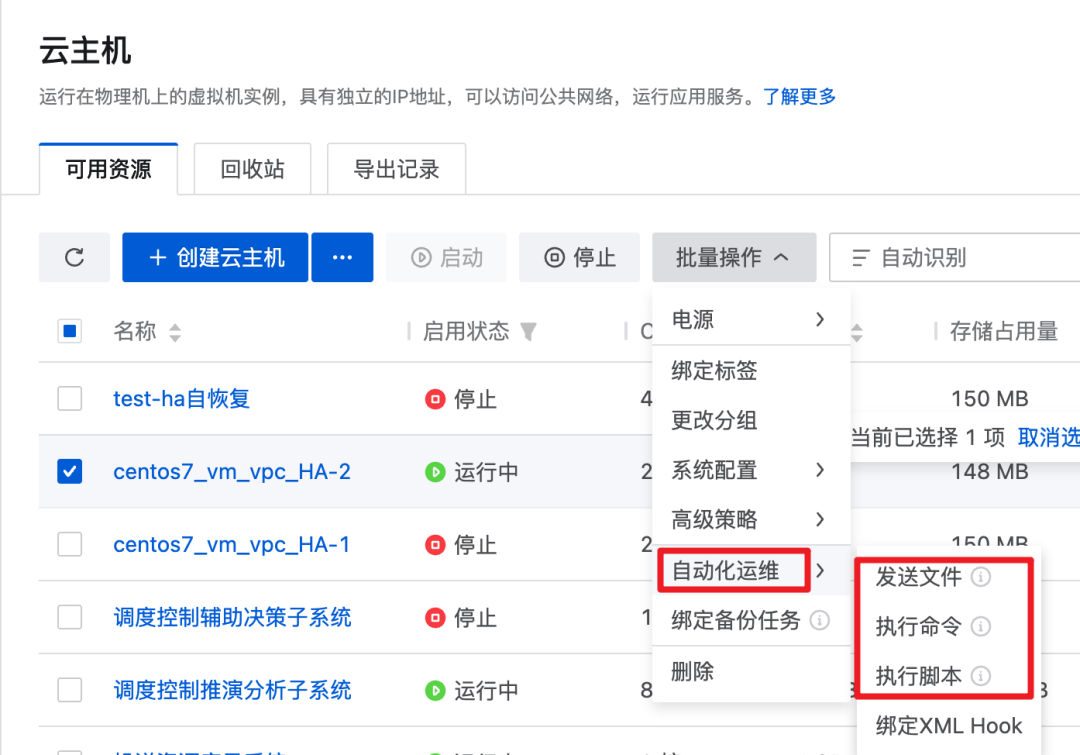Viewport: 1080px width, 755px height.
Task: Choose 执行脚本 from the submenu
Action: point(918,676)
